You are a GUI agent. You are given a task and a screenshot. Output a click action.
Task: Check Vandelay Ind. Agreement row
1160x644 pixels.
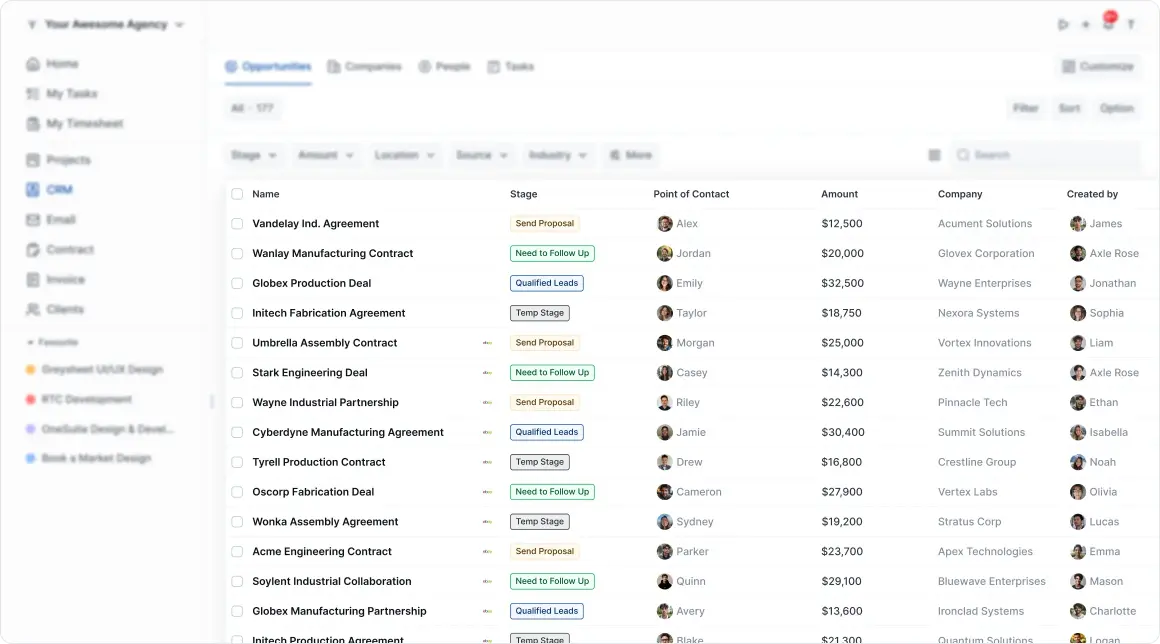(237, 223)
